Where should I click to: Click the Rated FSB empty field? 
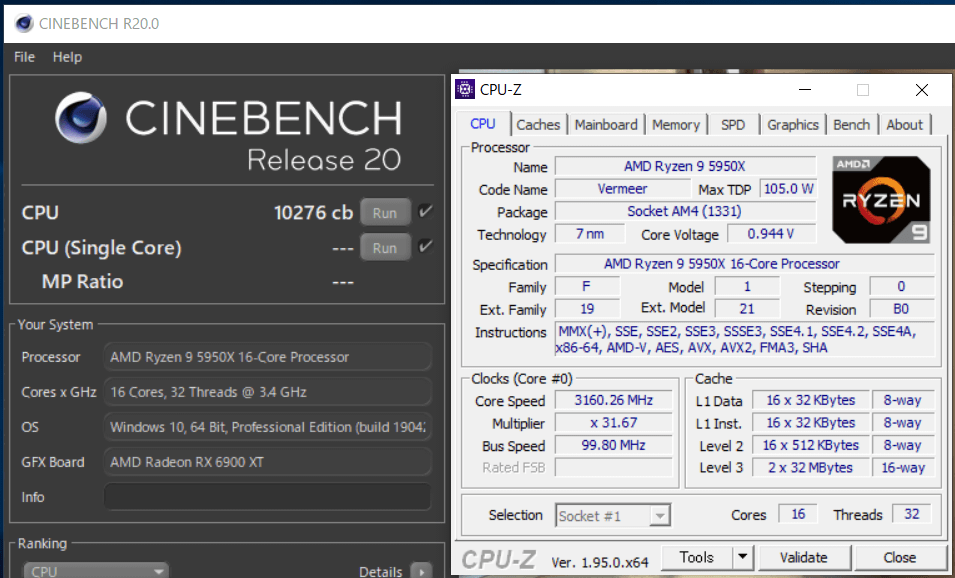click(x=613, y=468)
